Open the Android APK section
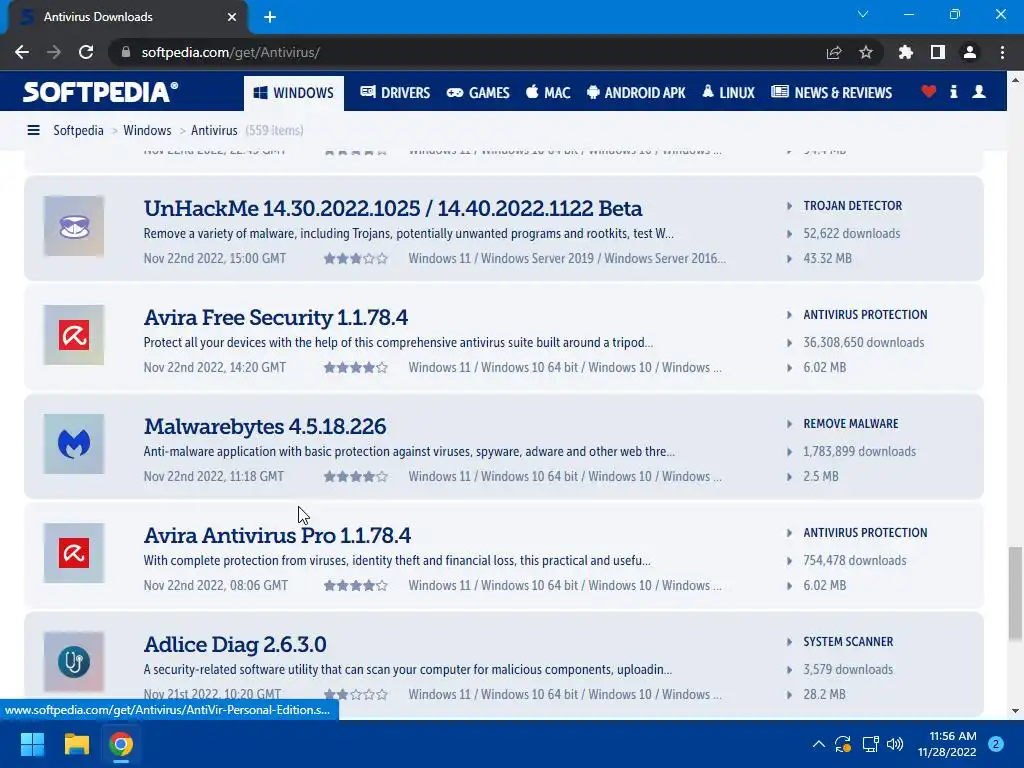The width and height of the screenshot is (1024, 768). point(636,93)
